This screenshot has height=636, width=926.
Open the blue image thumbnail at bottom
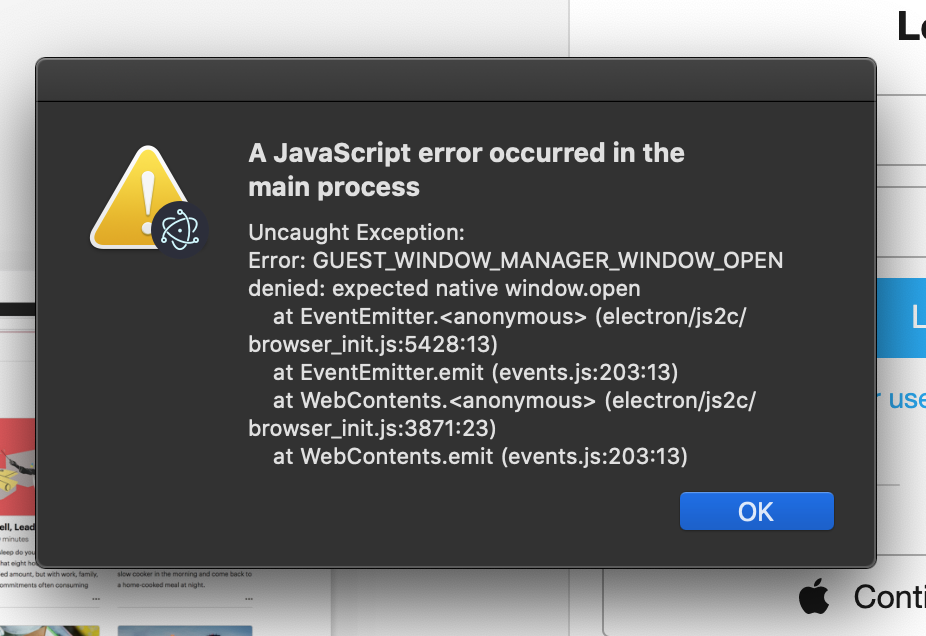[185, 631]
